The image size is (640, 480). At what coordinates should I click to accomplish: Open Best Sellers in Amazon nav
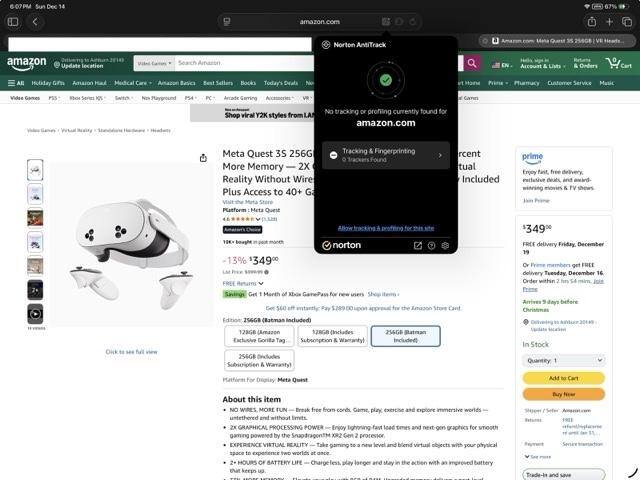click(218, 83)
